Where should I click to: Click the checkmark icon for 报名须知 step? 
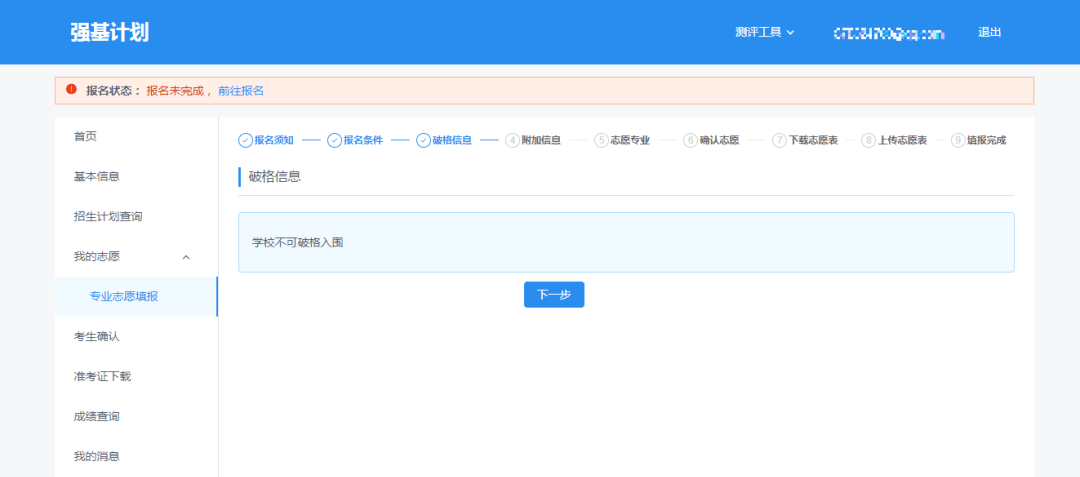[x=245, y=140]
